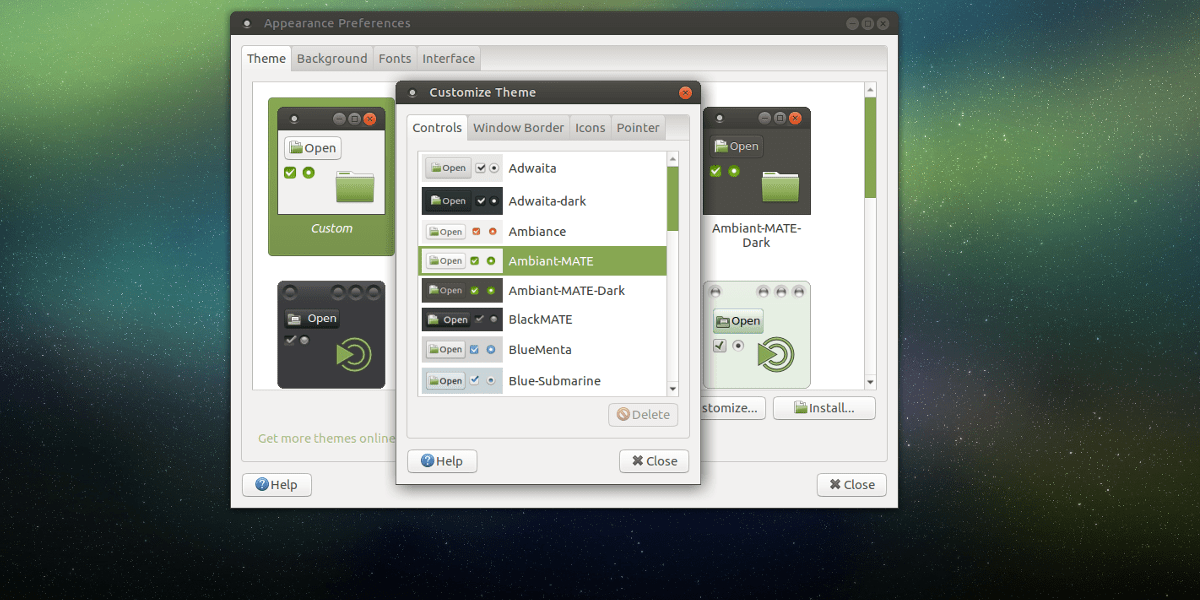Click the scroll down arrow in controls list
1200x600 pixels.
tap(673, 389)
